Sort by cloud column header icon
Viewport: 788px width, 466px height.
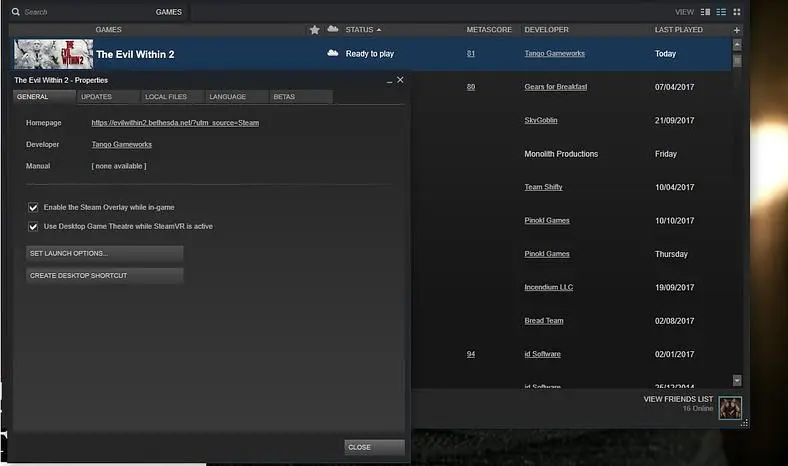coord(333,29)
